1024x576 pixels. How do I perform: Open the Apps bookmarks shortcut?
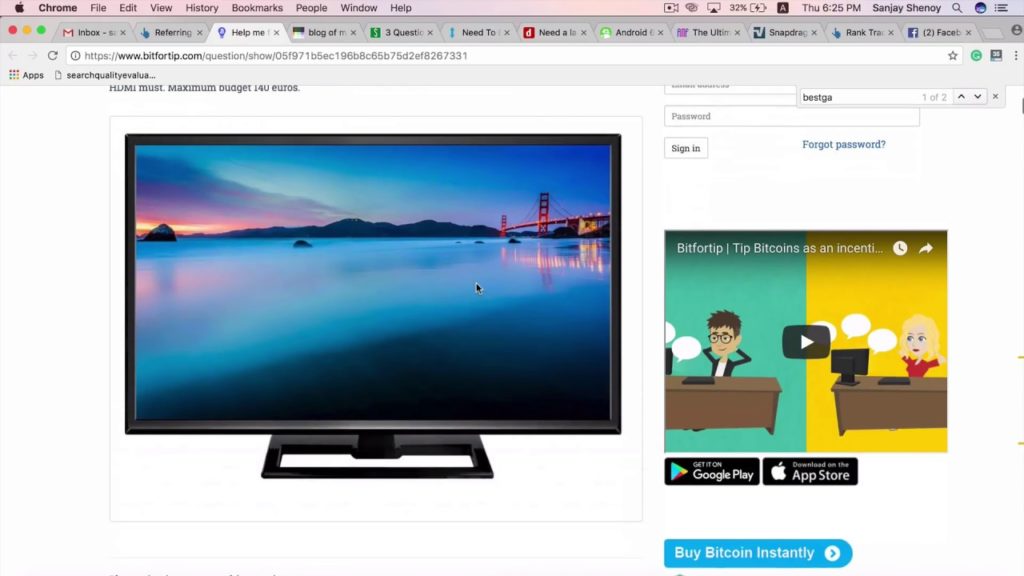[x=26, y=75]
